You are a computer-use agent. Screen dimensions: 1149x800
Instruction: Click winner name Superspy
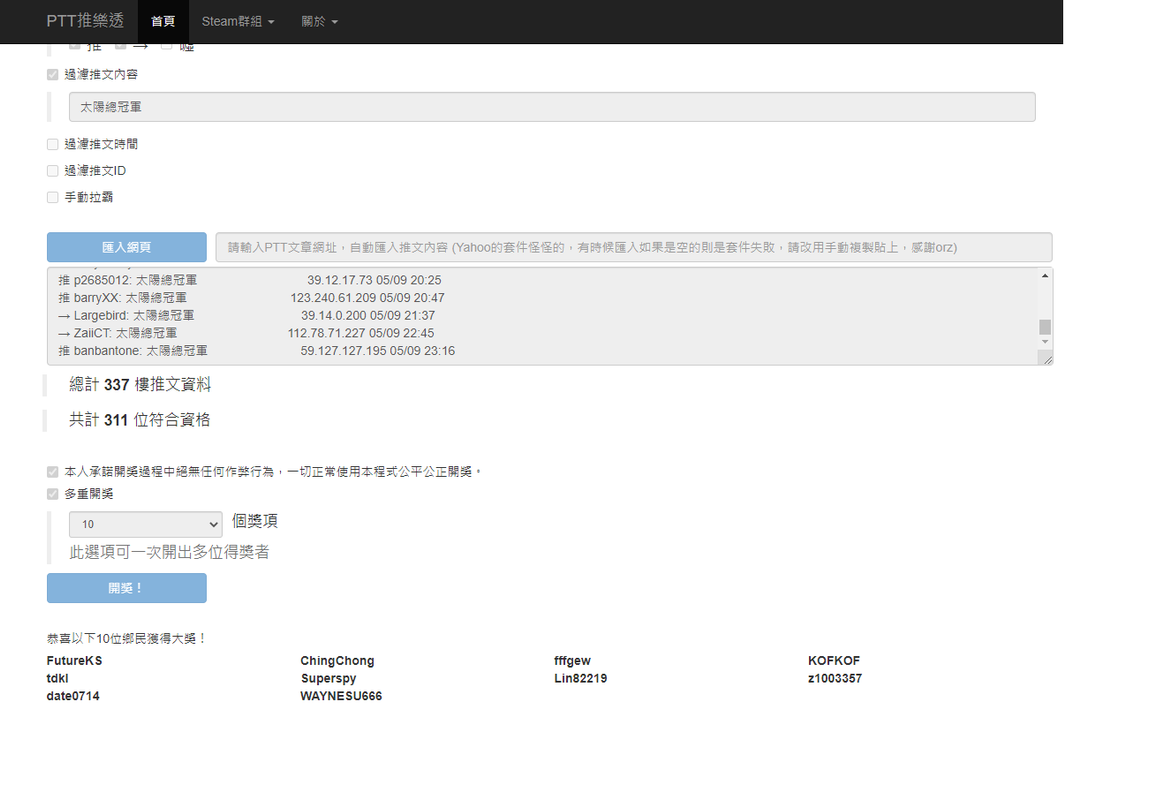(x=328, y=678)
